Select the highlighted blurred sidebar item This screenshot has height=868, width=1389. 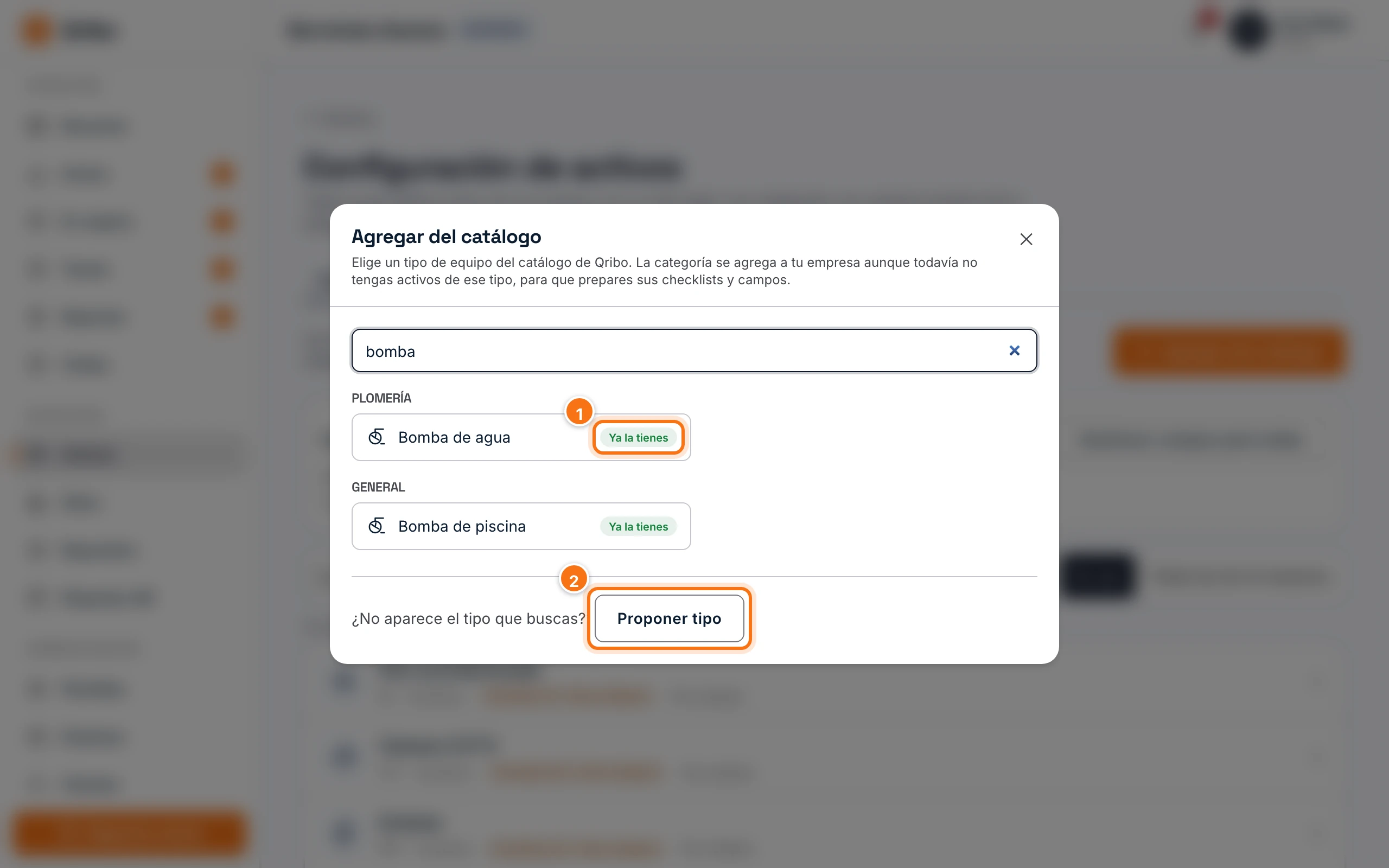tap(130, 455)
